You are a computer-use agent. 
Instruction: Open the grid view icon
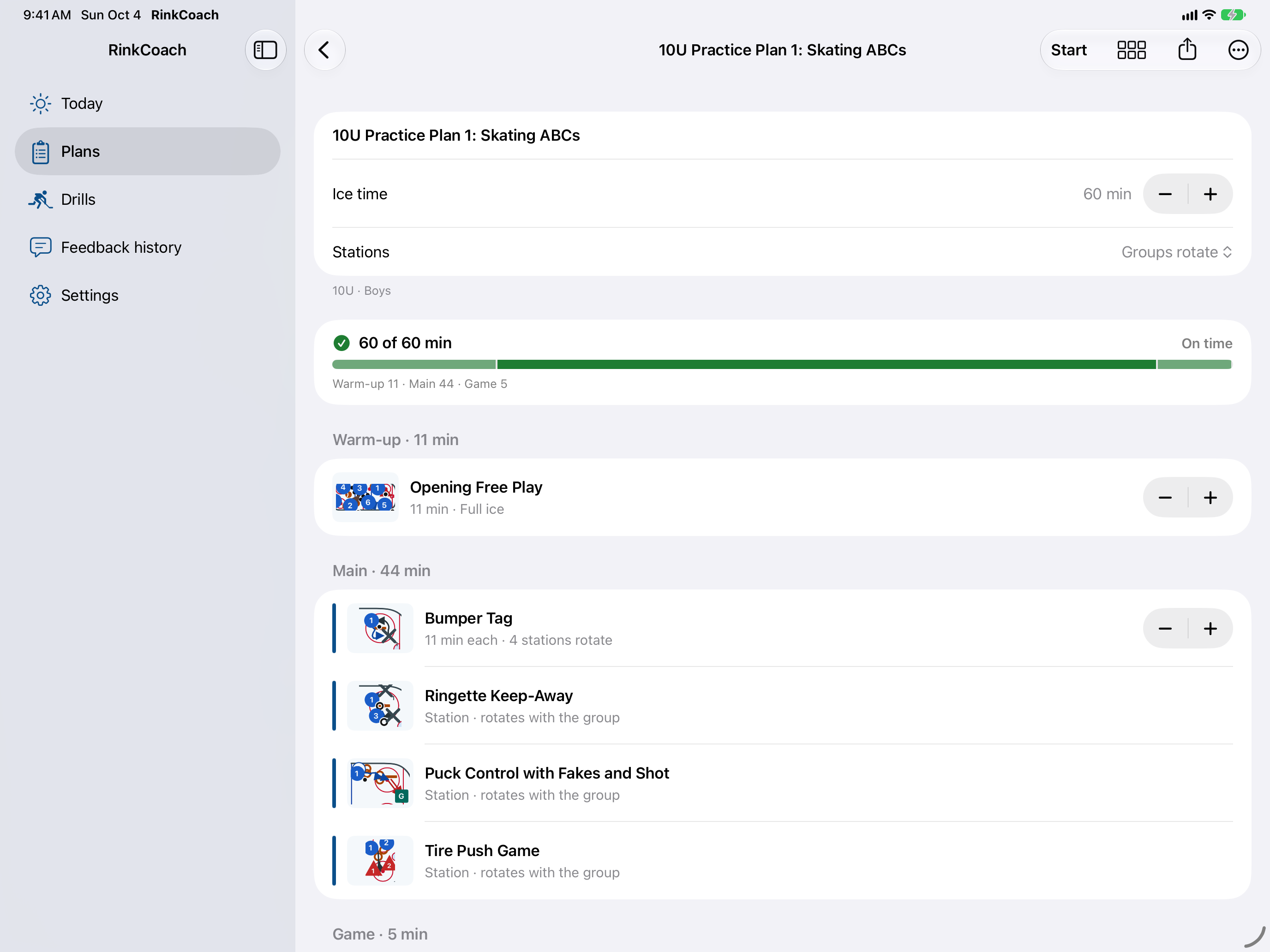[x=1131, y=50]
